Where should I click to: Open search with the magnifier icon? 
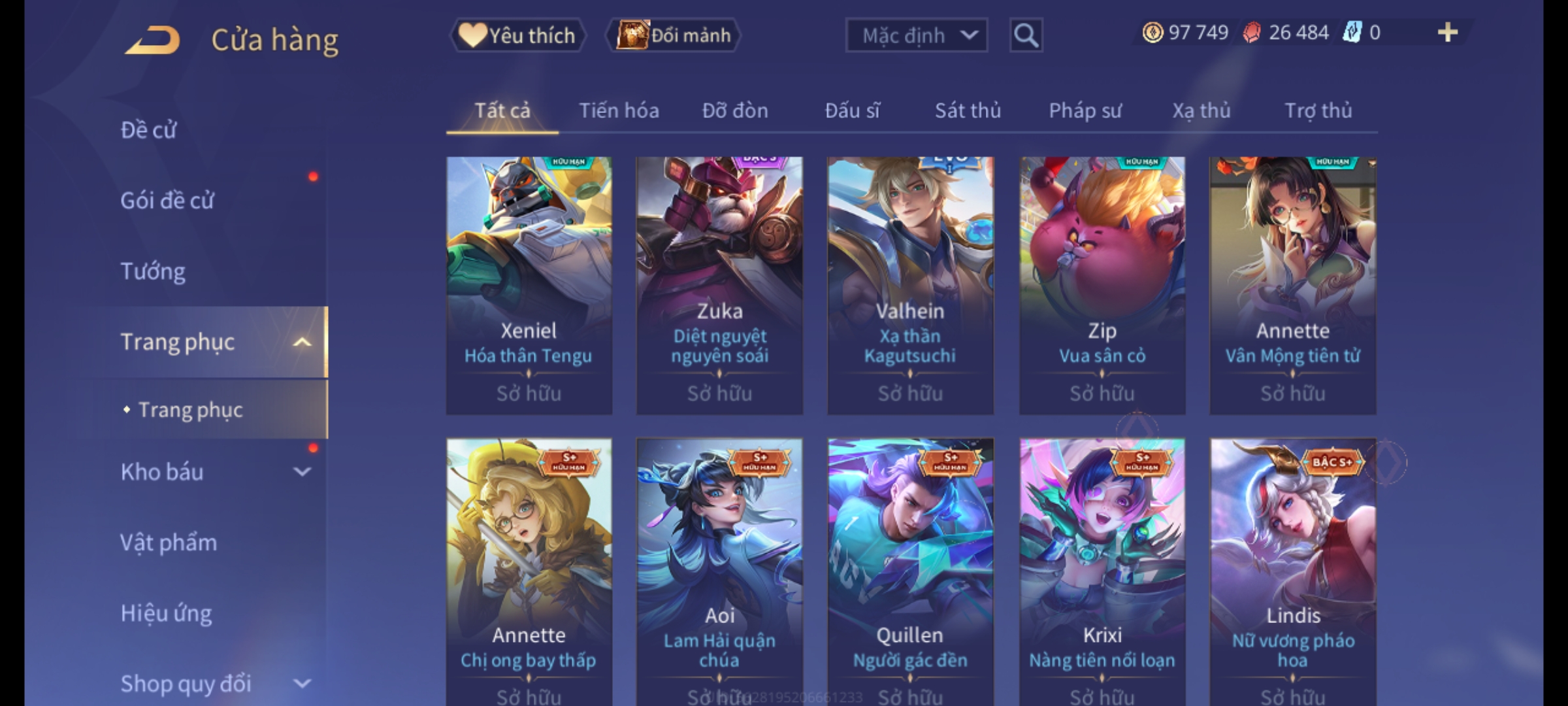click(1026, 35)
